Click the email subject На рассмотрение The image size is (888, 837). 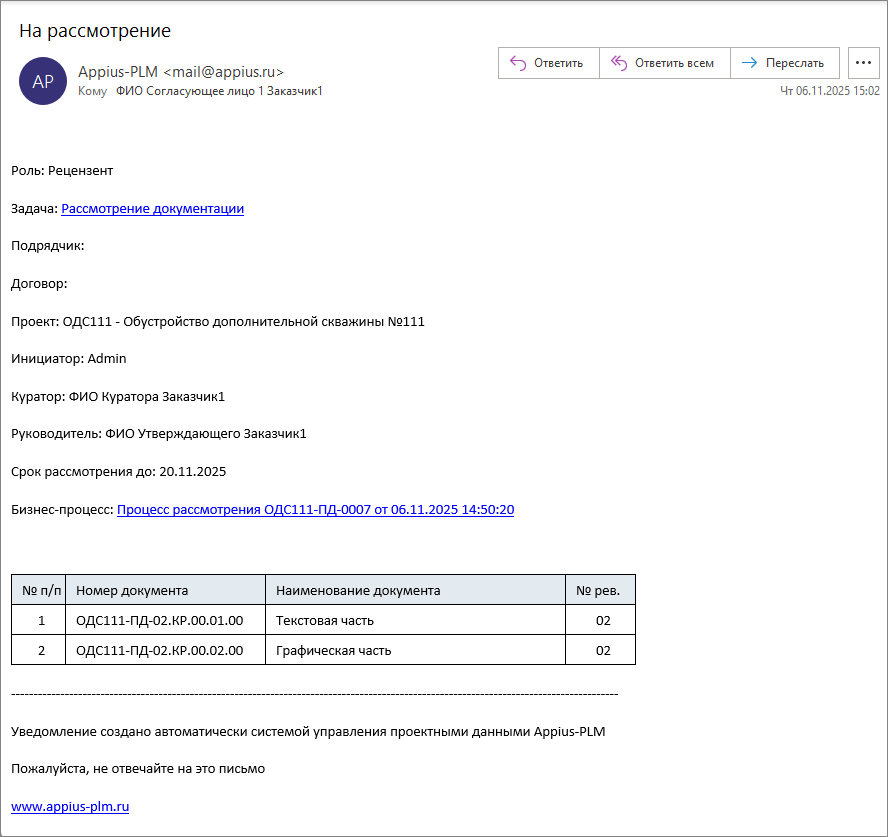pyautogui.click(x=95, y=31)
